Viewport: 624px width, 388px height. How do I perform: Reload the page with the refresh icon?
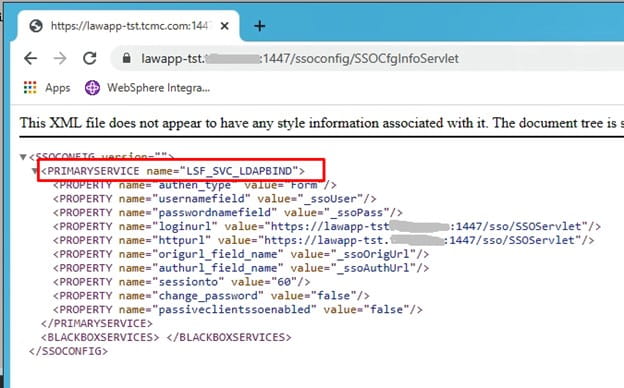point(90,58)
